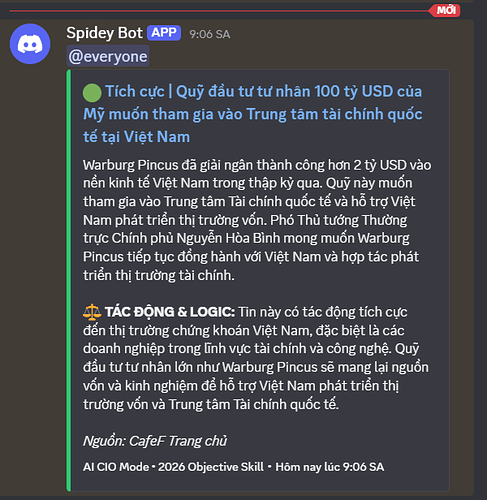Click the green circle emoji in the embed title
487x500 pixels.
point(92,92)
